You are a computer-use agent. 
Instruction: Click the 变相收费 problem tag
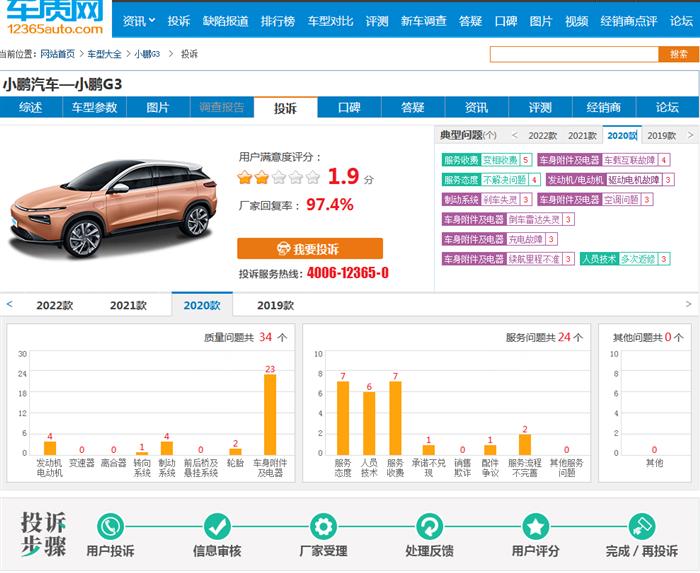(x=500, y=160)
